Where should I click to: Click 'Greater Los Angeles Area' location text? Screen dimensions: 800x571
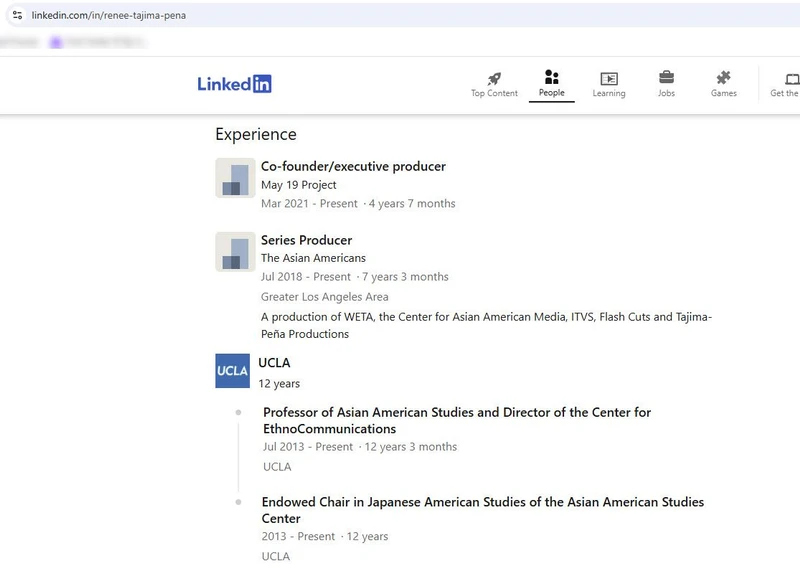coord(324,297)
